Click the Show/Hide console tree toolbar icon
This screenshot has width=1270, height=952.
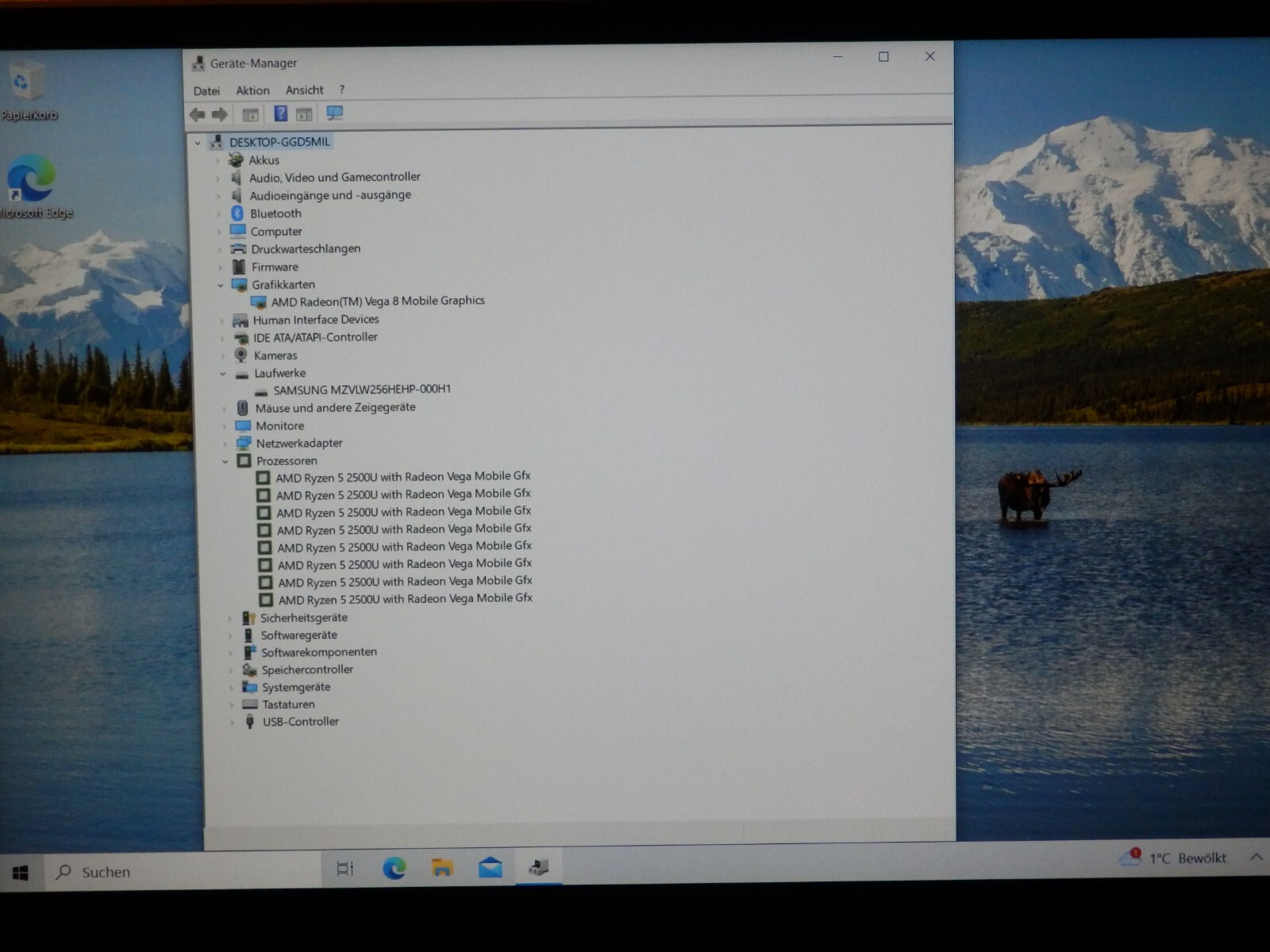tap(251, 114)
